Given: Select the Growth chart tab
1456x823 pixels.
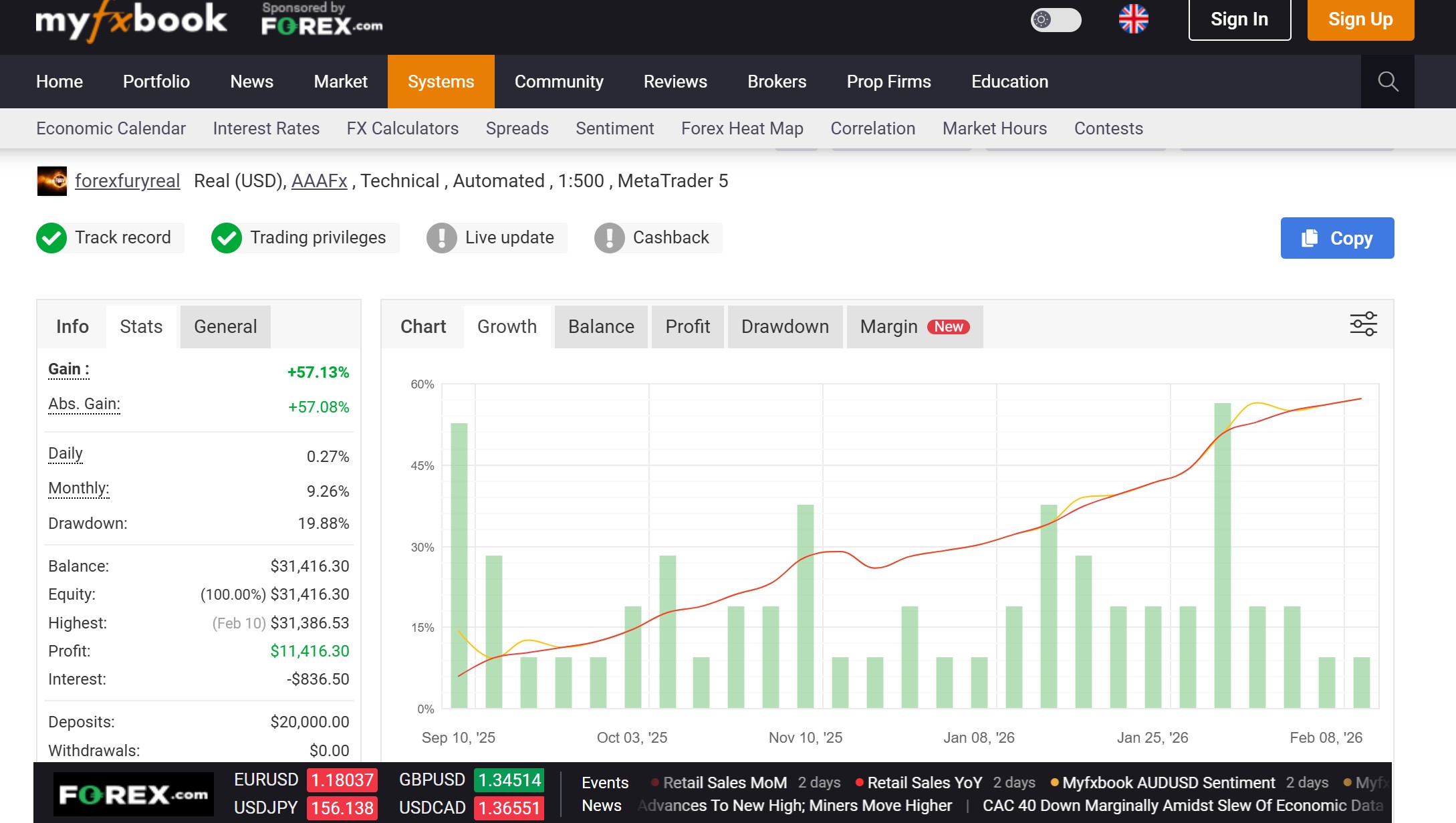Looking at the screenshot, I should pyautogui.click(x=507, y=327).
